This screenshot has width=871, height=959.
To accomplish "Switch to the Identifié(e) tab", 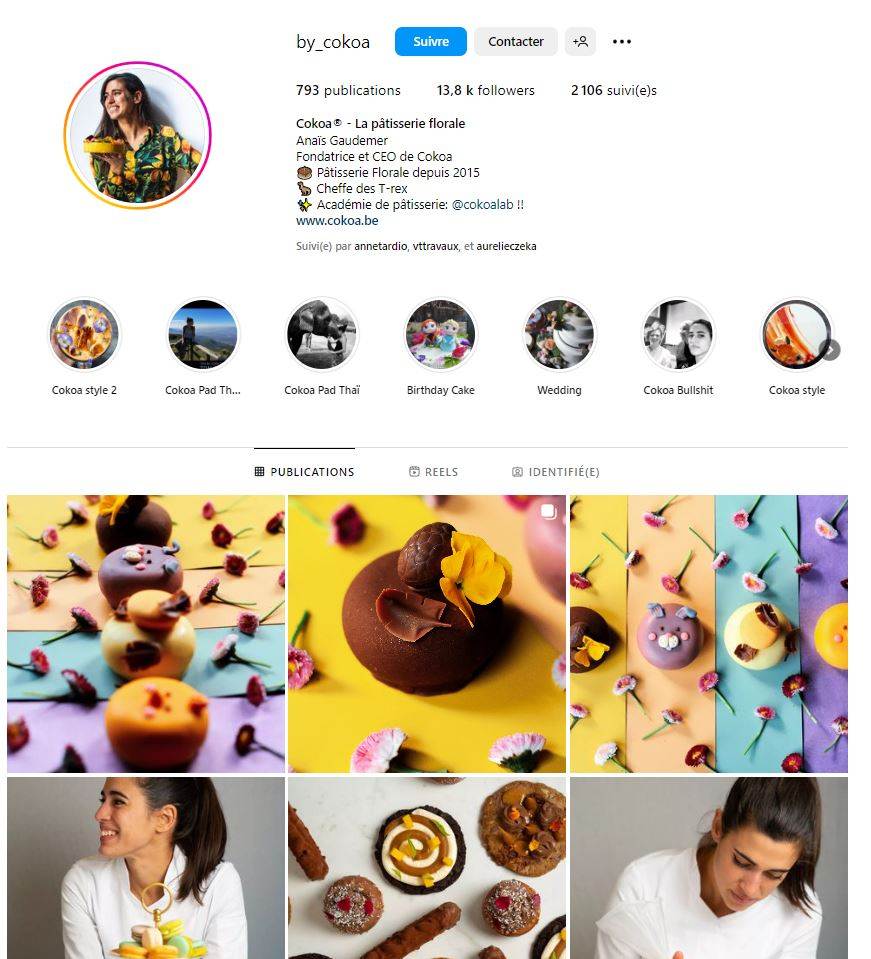I will click(x=555, y=472).
